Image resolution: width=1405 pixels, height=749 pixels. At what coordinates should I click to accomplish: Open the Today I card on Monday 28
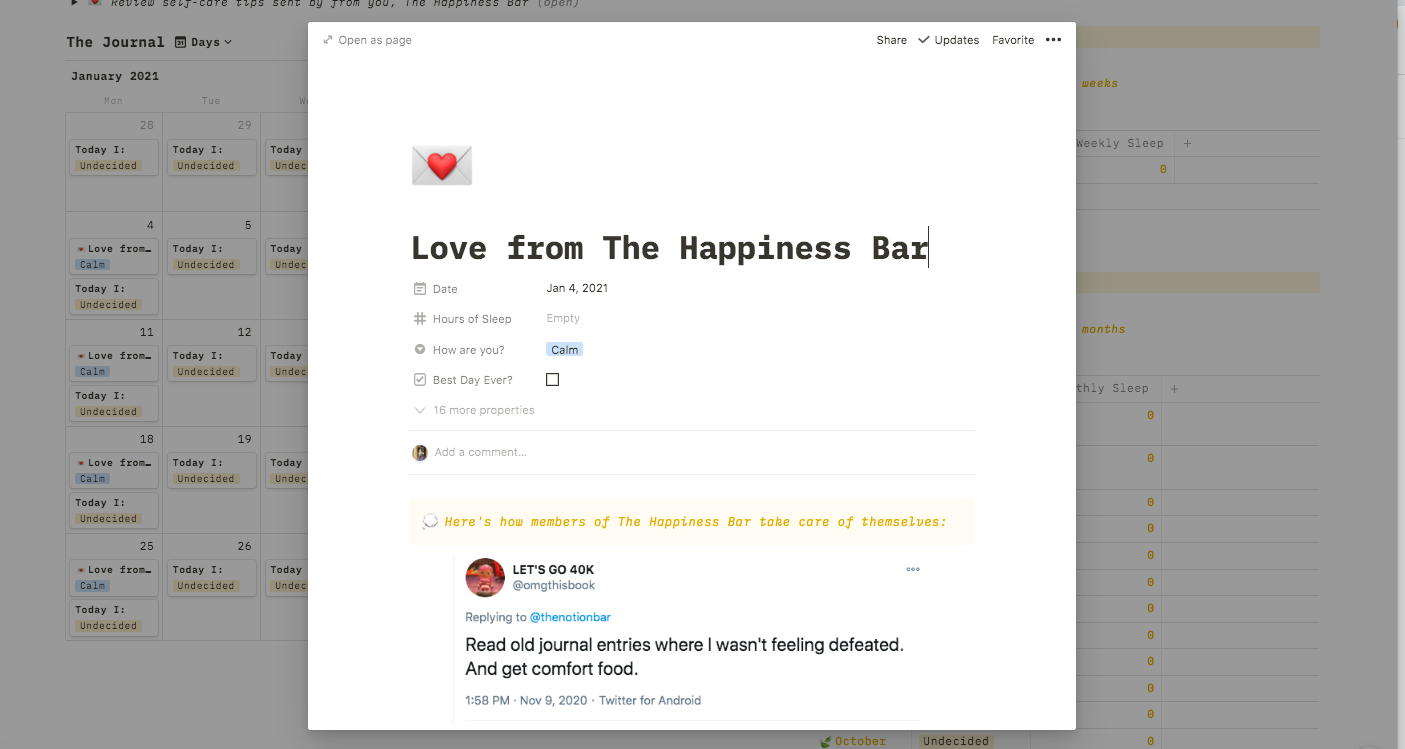[x=114, y=157]
